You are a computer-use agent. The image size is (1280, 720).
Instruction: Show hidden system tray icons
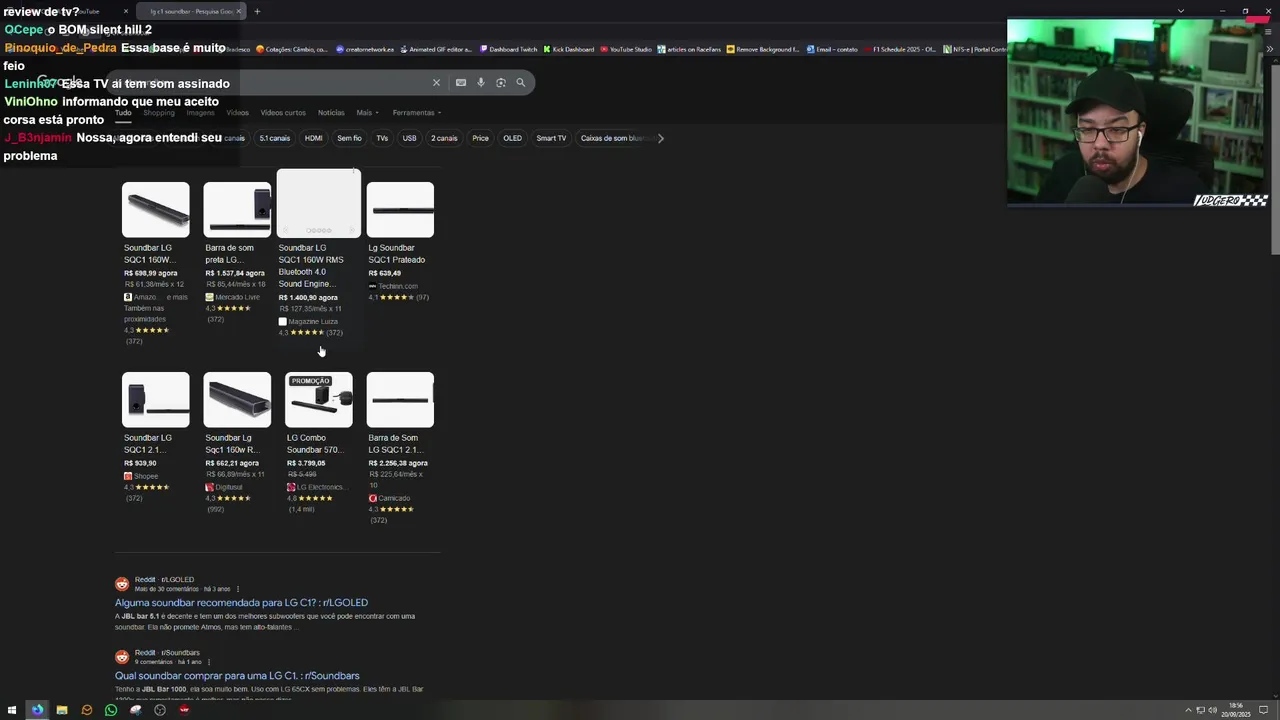1188,710
